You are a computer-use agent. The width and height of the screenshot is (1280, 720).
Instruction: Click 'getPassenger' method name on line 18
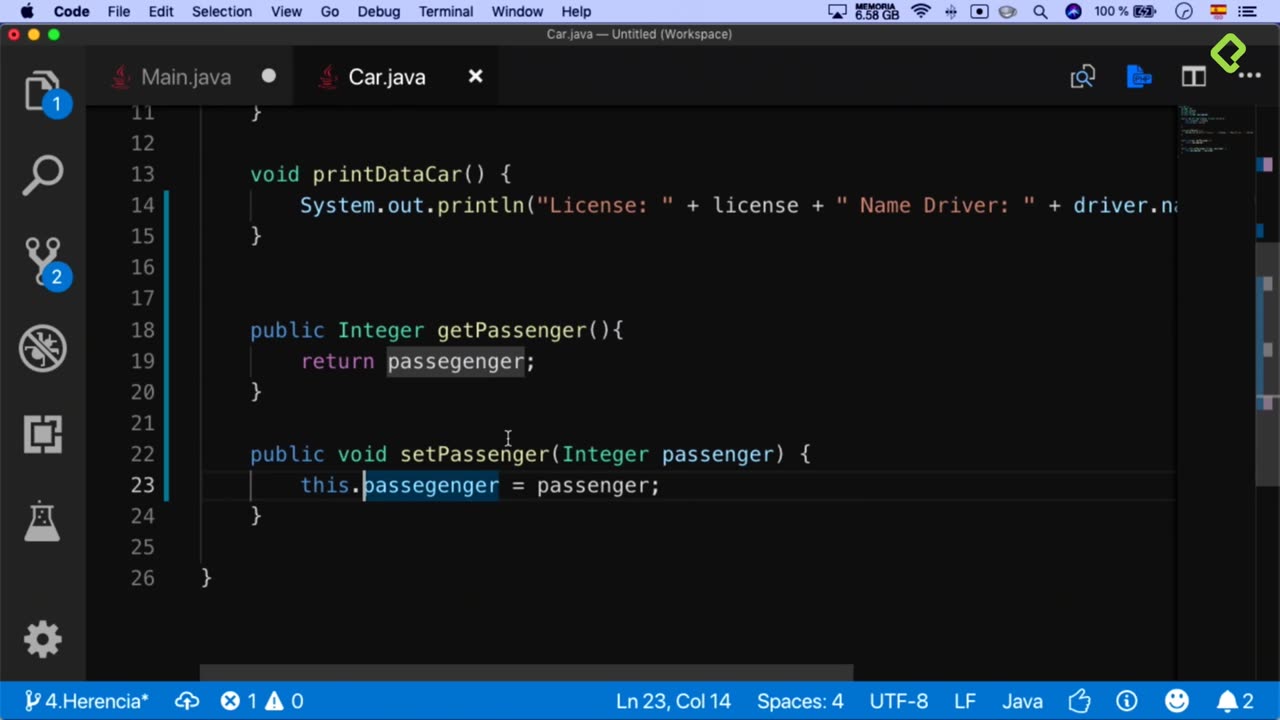pyautogui.click(x=511, y=330)
